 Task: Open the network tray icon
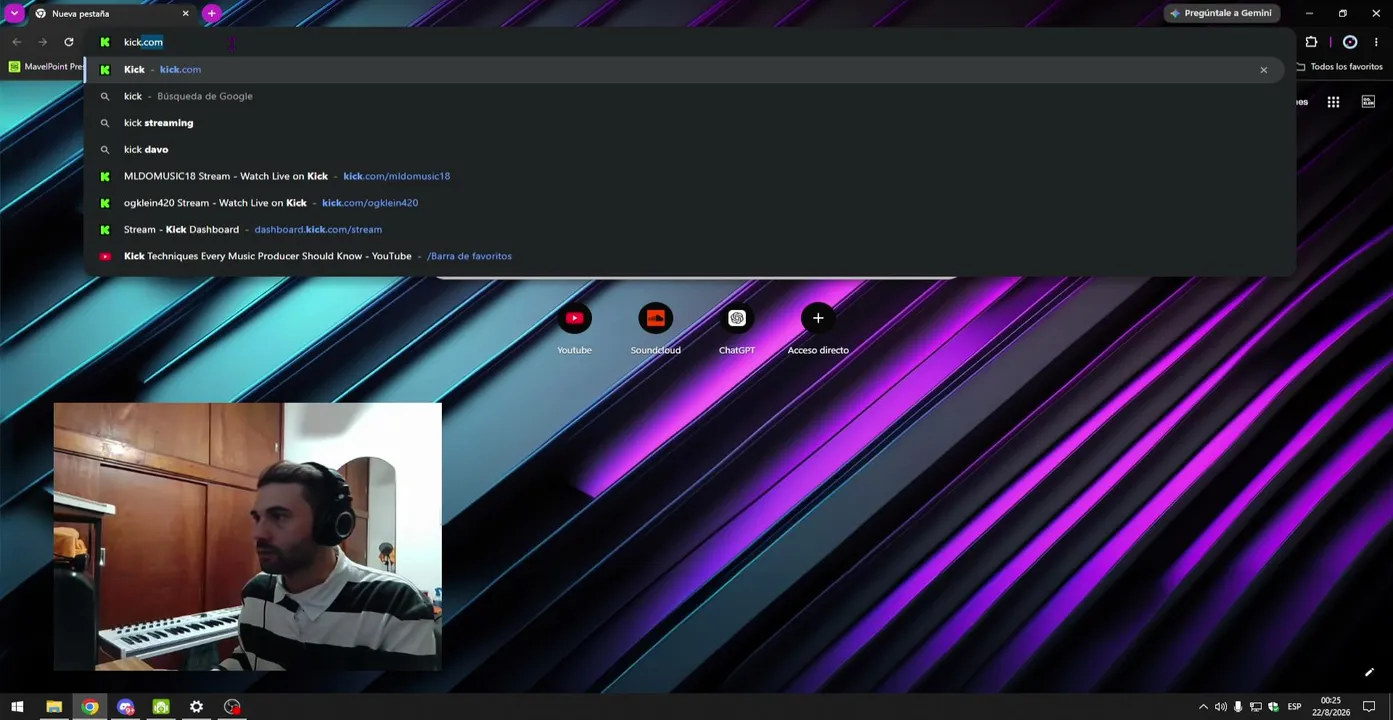pyautogui.click(x=1256, y=707)
